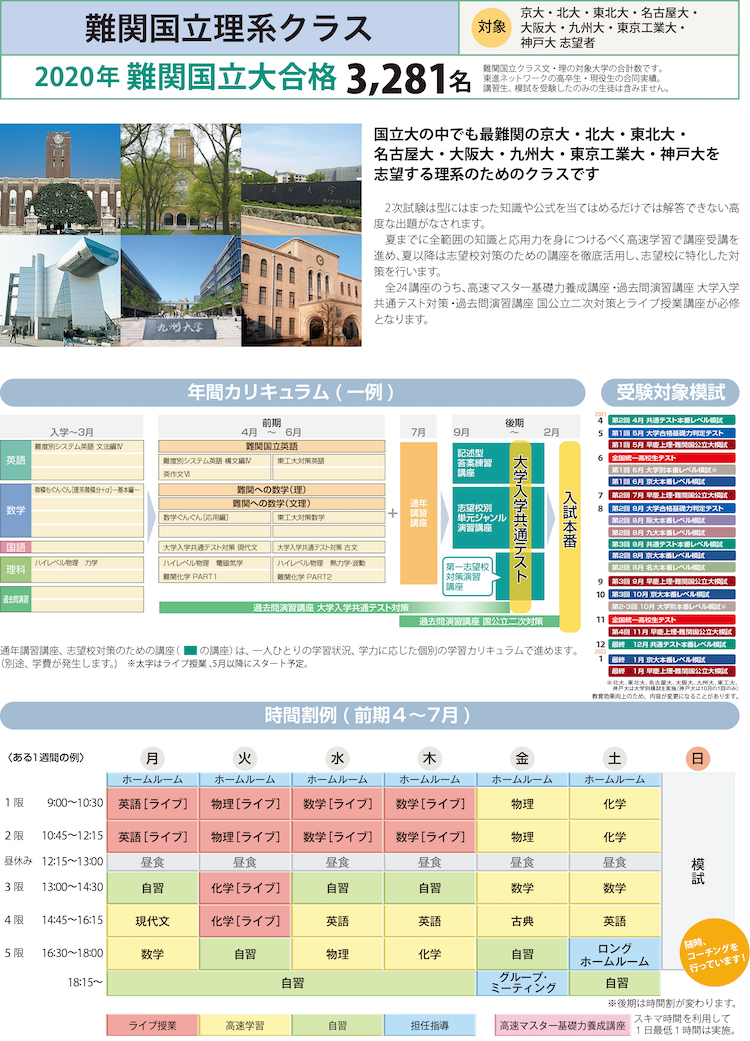Click the pink 国語 subject label
Screen dimensions: 750x1041
[16, 547]
